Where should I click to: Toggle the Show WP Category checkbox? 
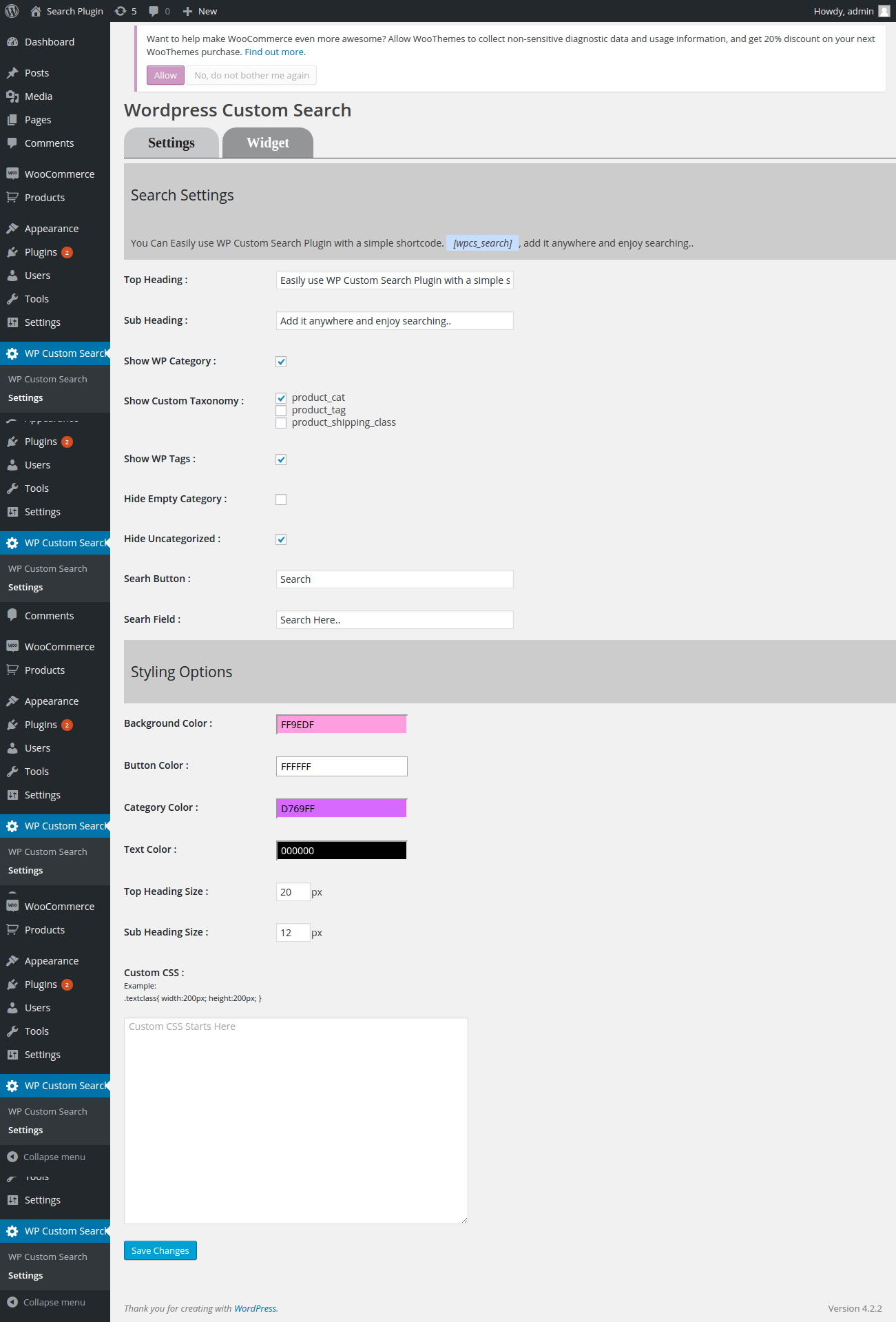click(281, 362)
